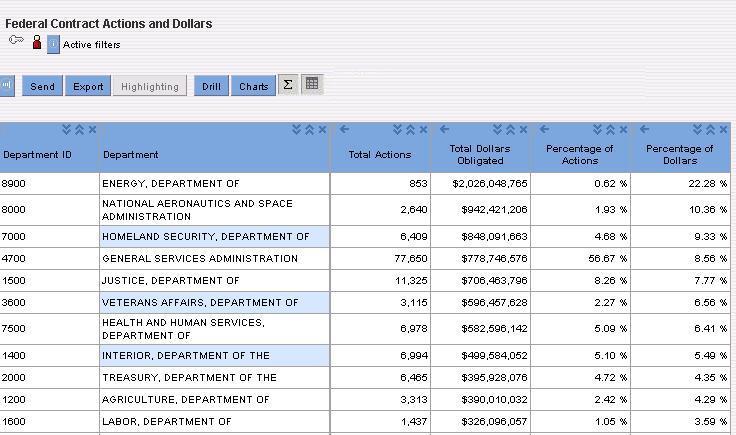This screenshot has width=736, height=435.
Task: Select INTERIOR, DEPARTMENT OF THE cell
Action: pos(215,356)
